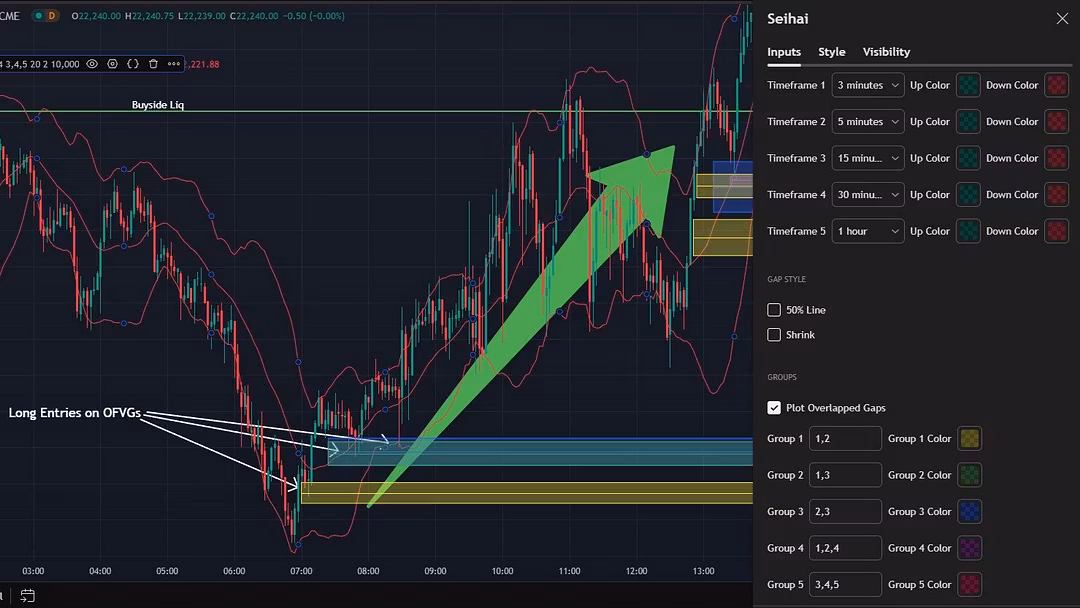Click the delayed data 'D' badge

click(52, 16)
